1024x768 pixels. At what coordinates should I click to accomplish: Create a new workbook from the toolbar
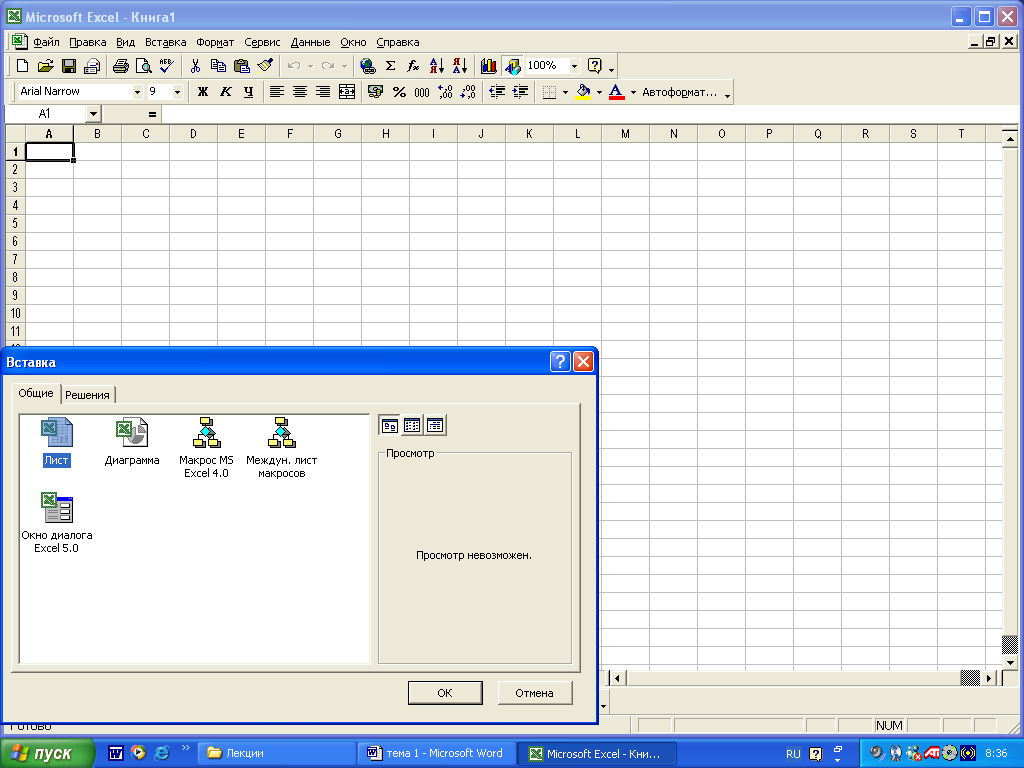[22, 65]
